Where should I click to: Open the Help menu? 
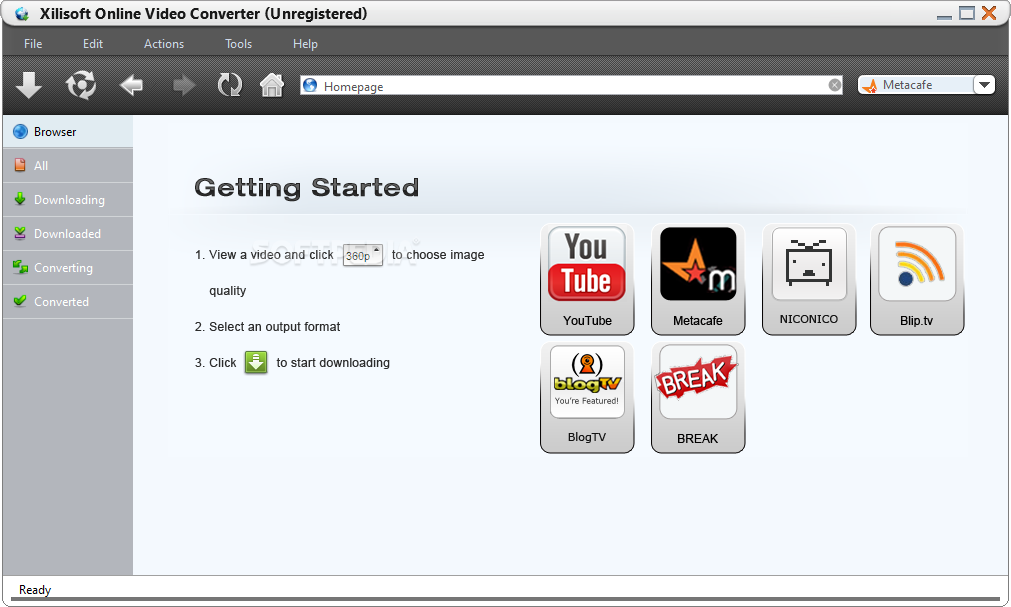305,44
